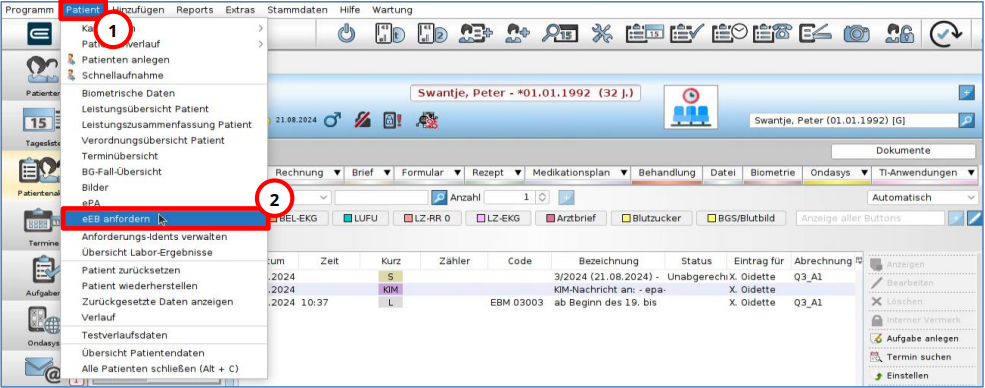Click the Swantje, Peter patient search field
985x388 pixels.
tap(854, 120)
